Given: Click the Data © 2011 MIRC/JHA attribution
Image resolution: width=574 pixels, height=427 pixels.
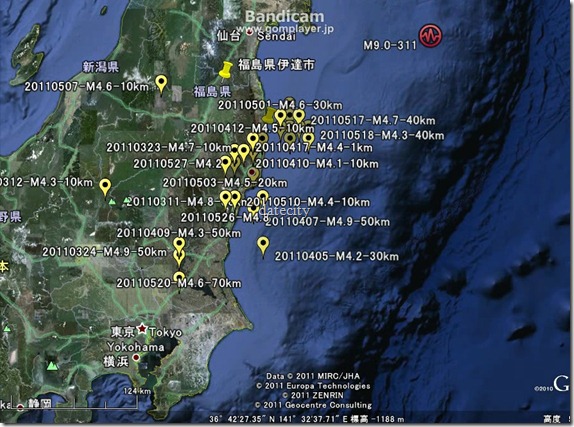Looking at the screenshot, I should (313, 376).
